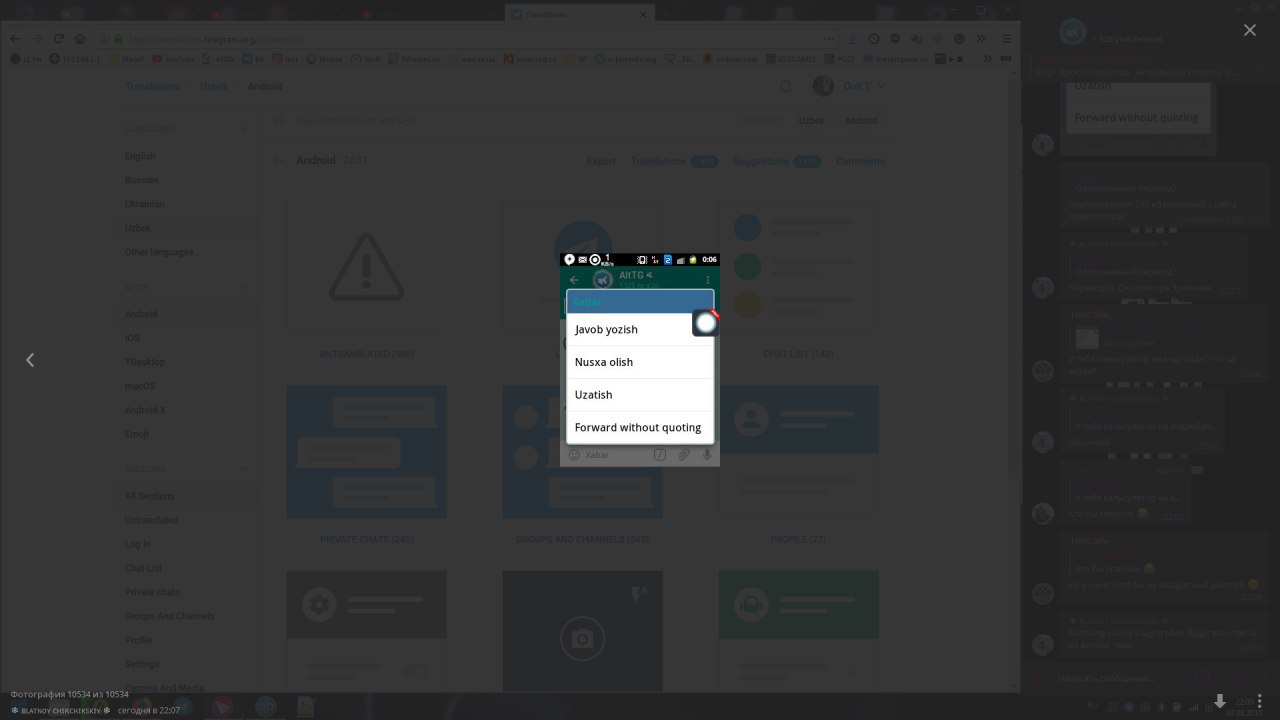Click phone screenshot's three-dot overflow icon

tap(708, 280)
